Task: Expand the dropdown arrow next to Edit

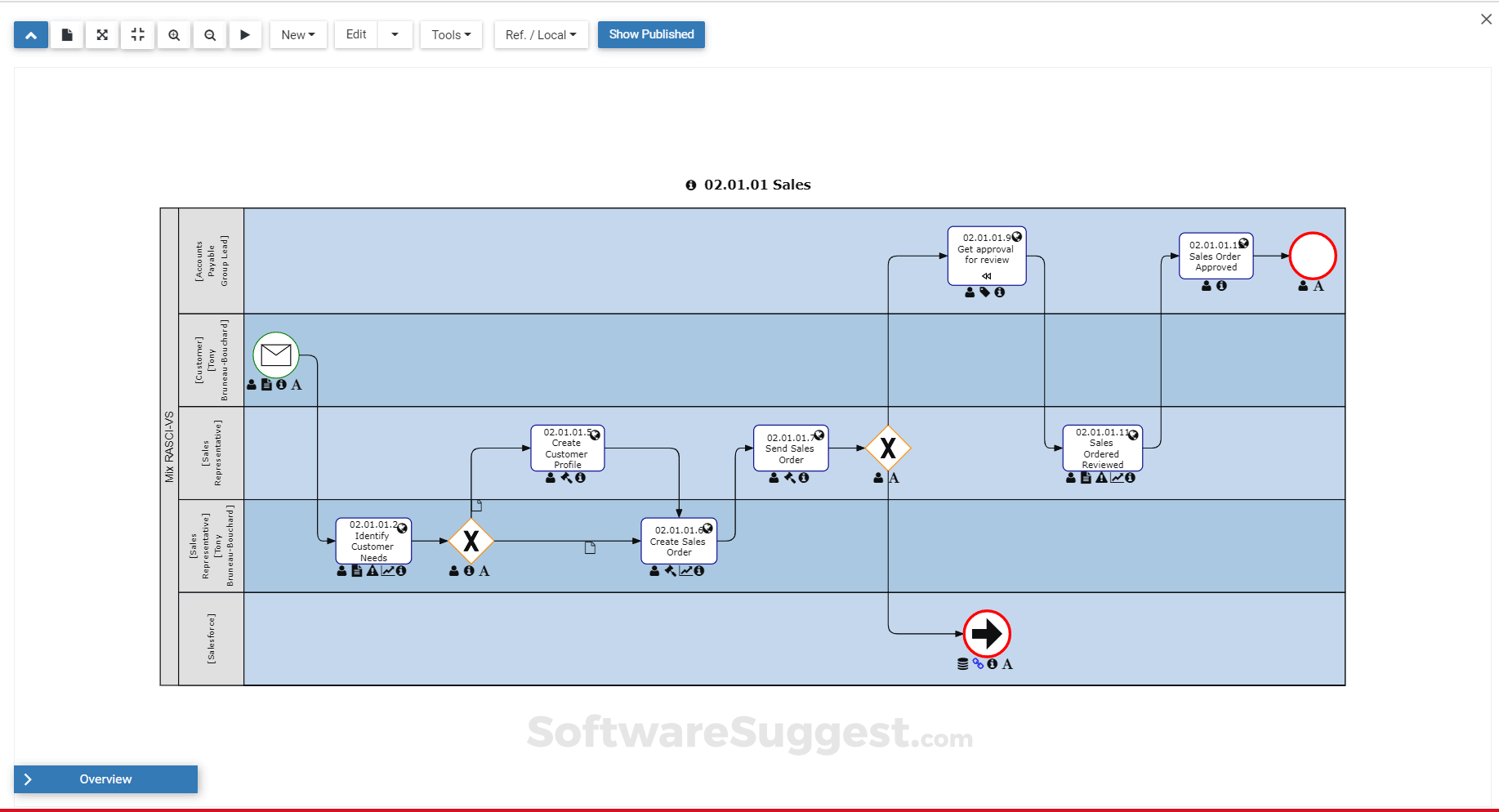Action: pyautogui.click(x=395, y=34)
